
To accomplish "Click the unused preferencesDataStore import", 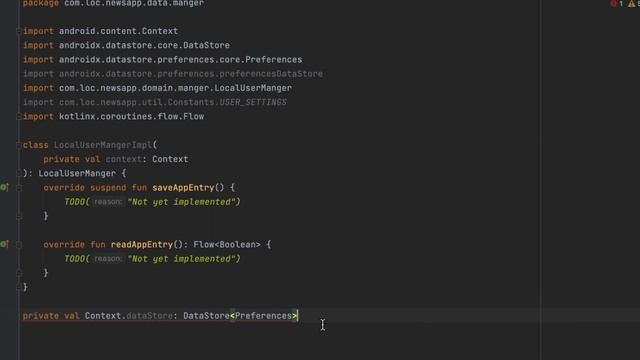I will [191, 74].
